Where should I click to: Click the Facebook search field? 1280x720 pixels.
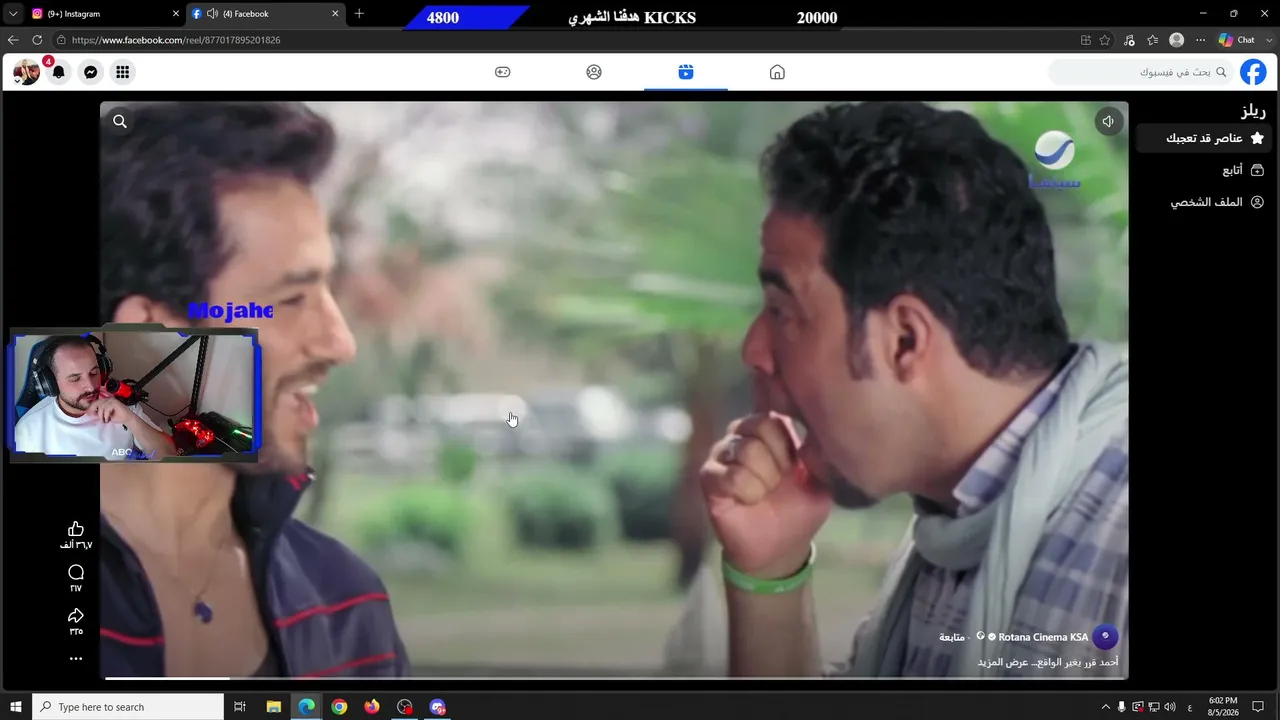coord(1140,72)
